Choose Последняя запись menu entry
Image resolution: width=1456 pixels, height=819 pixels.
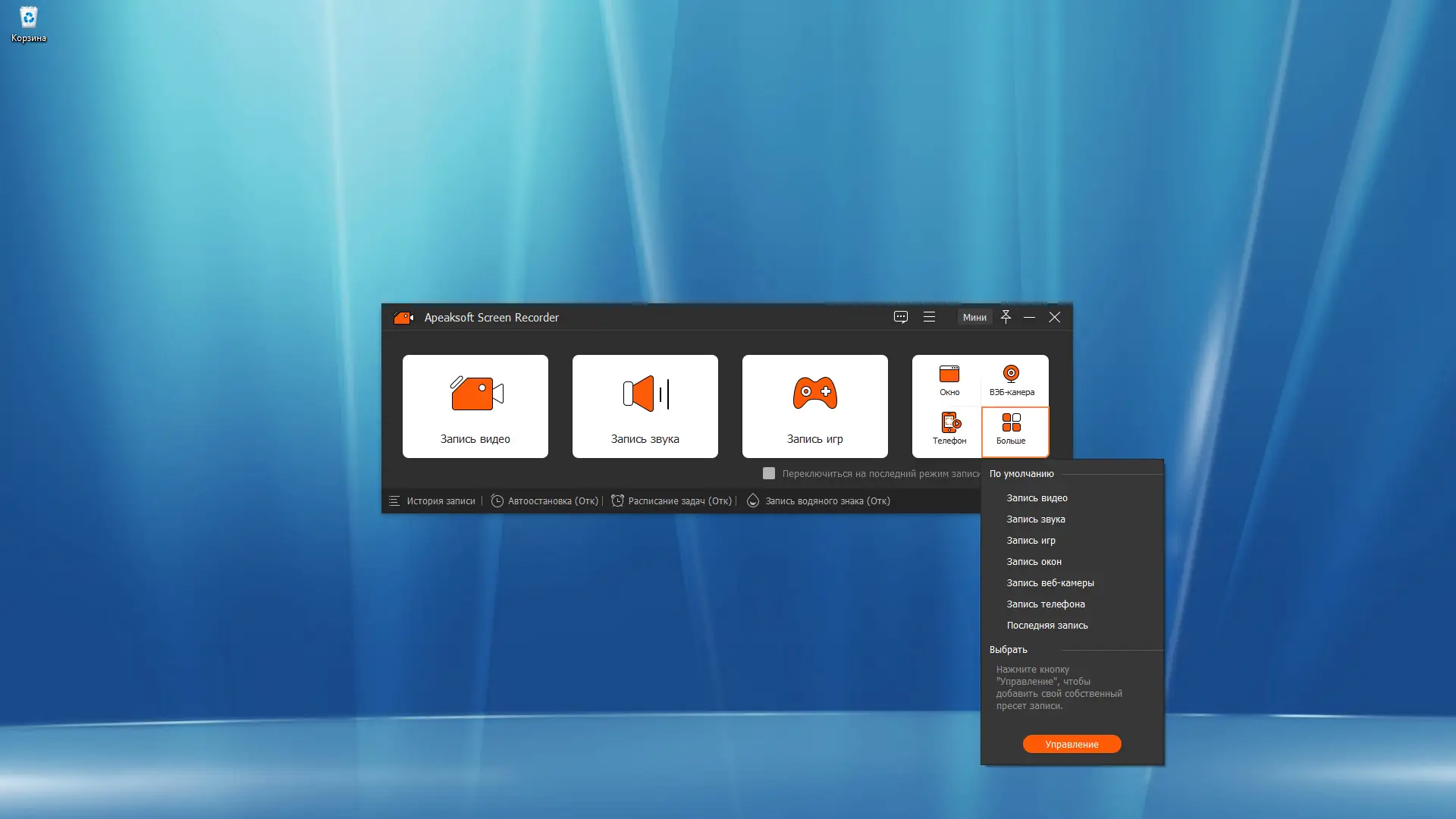(1047, 625)
